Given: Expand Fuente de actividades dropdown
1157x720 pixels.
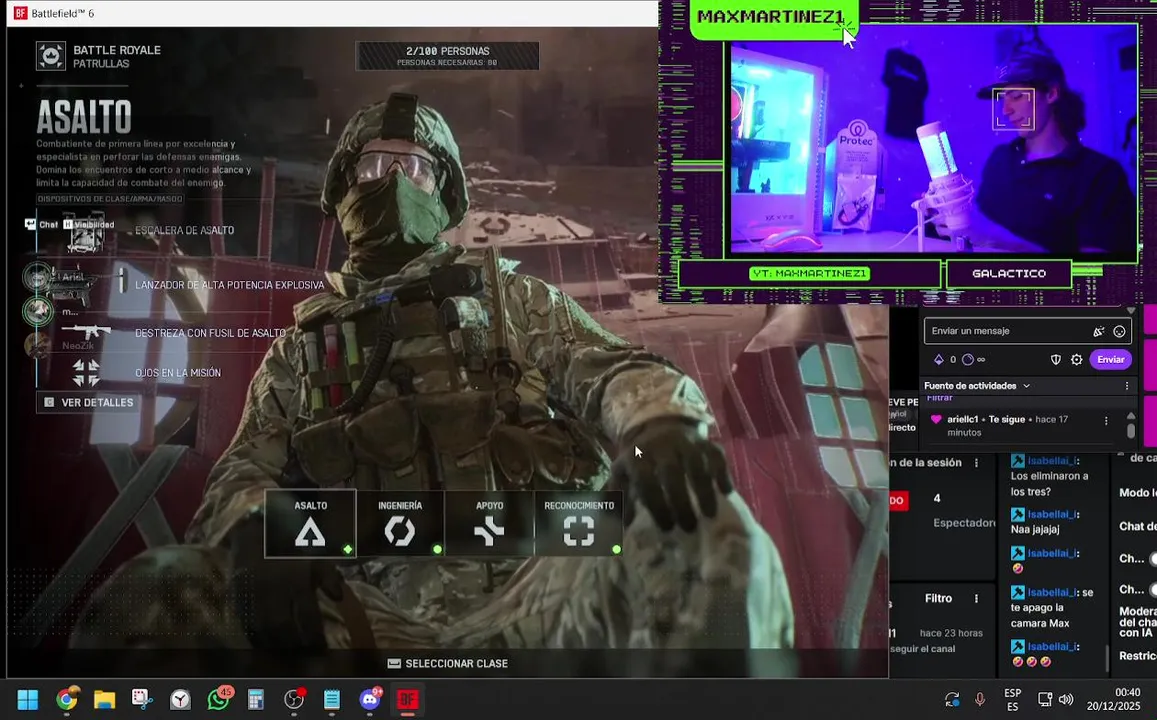Looking at the screenshot, I should 1026,386.
